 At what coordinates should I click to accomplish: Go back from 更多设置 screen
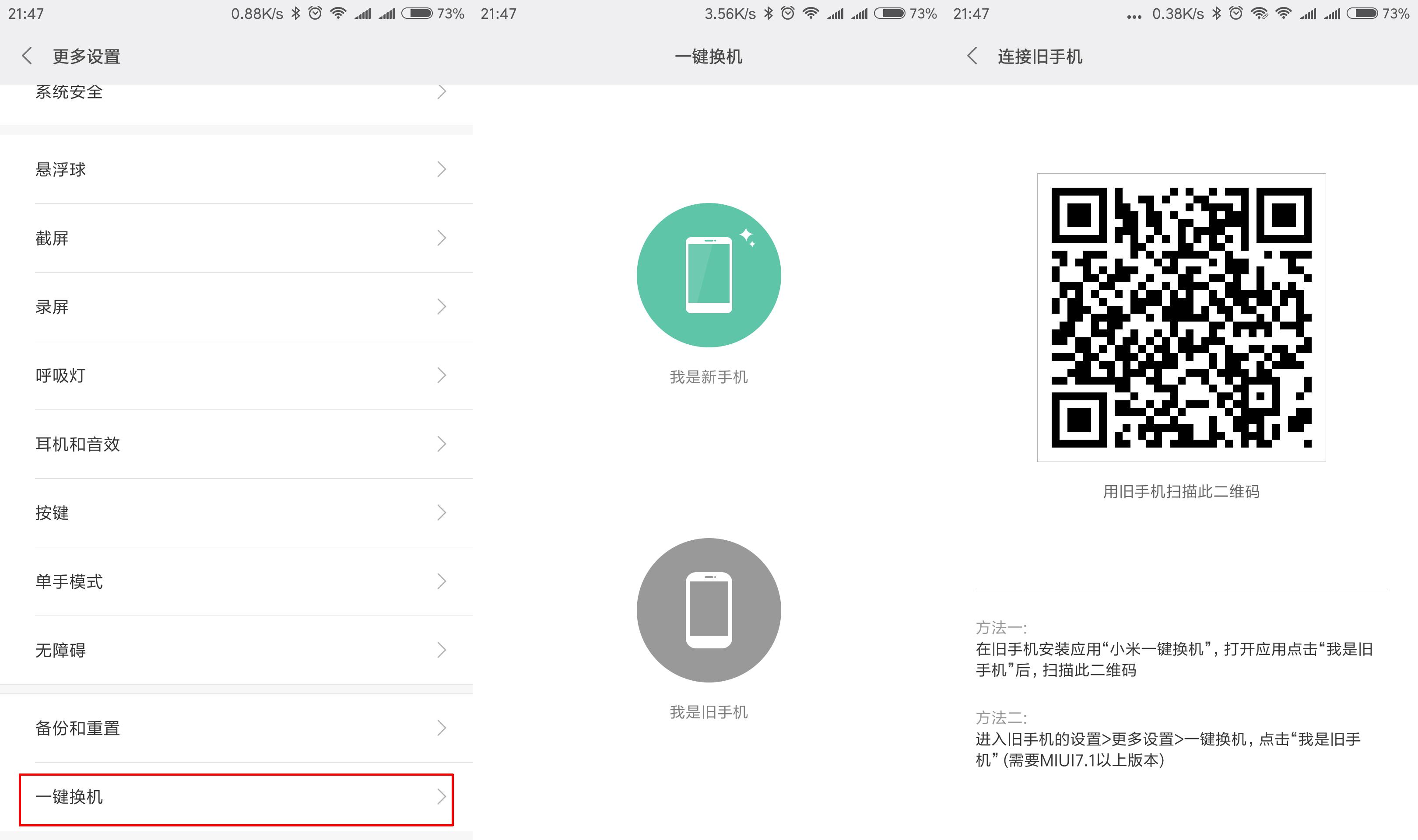tap(27, 56)
